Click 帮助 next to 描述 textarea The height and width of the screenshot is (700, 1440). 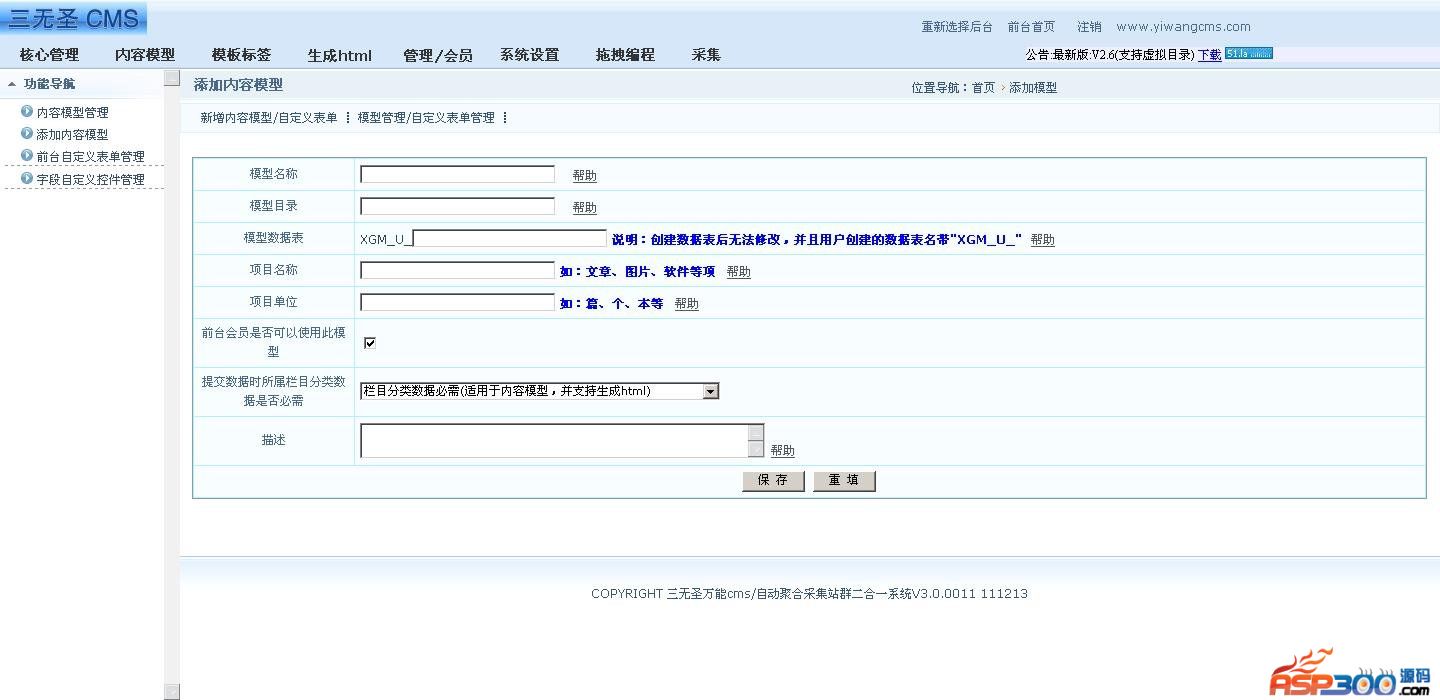coord(783,451)
